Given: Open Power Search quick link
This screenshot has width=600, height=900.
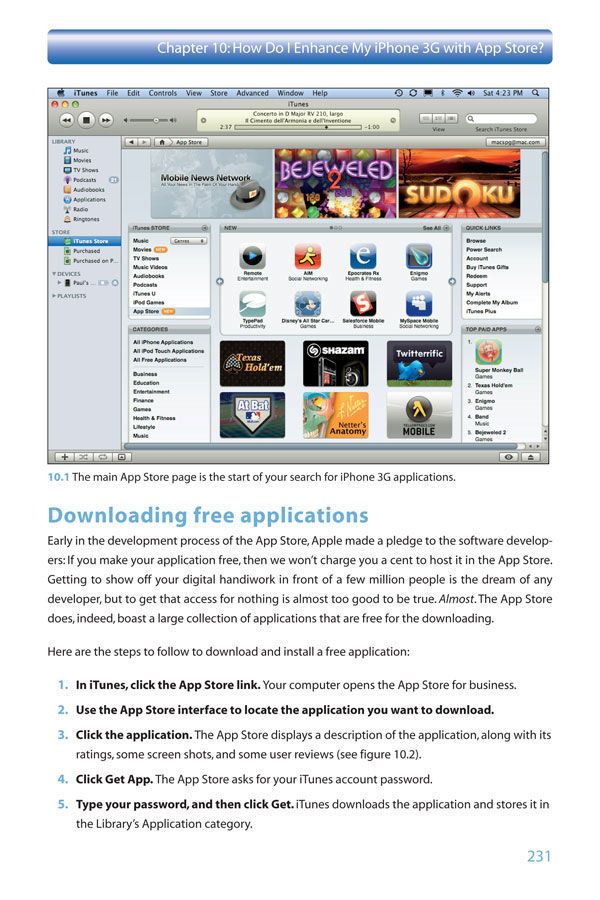Looking at the screenshot, I should pos(483,250).
